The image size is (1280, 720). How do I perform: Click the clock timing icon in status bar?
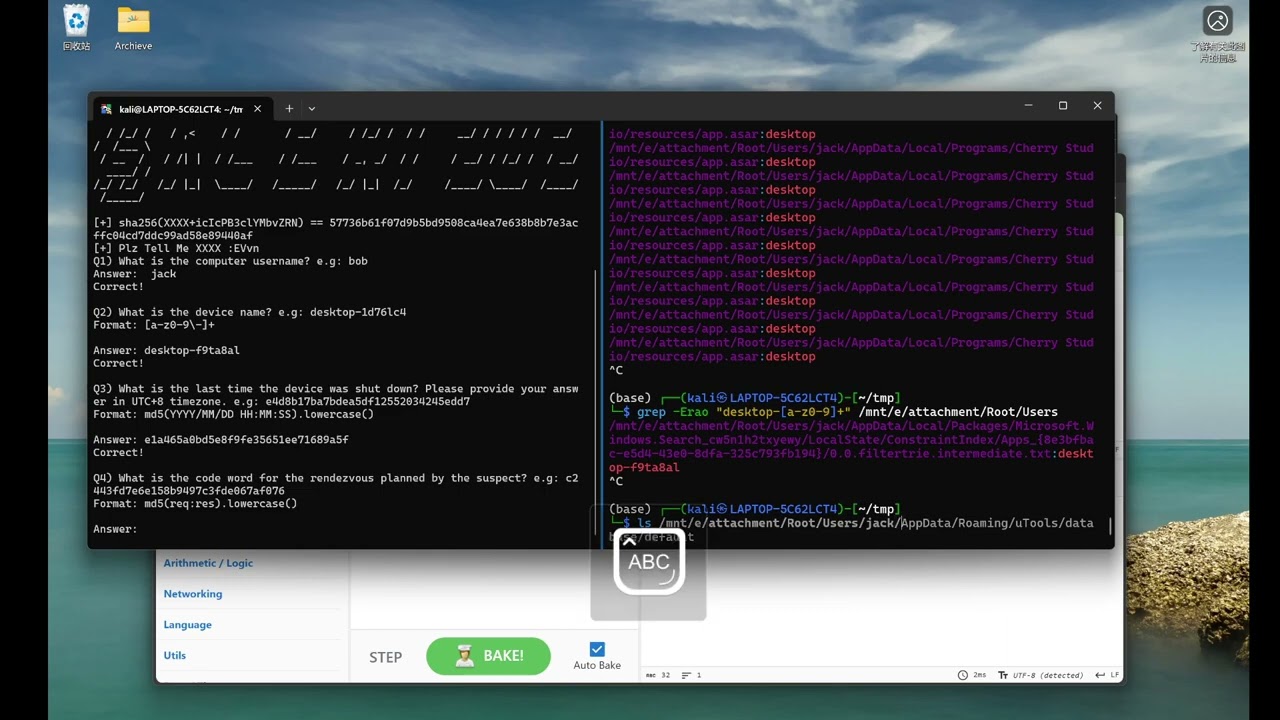tap(962, 675)
